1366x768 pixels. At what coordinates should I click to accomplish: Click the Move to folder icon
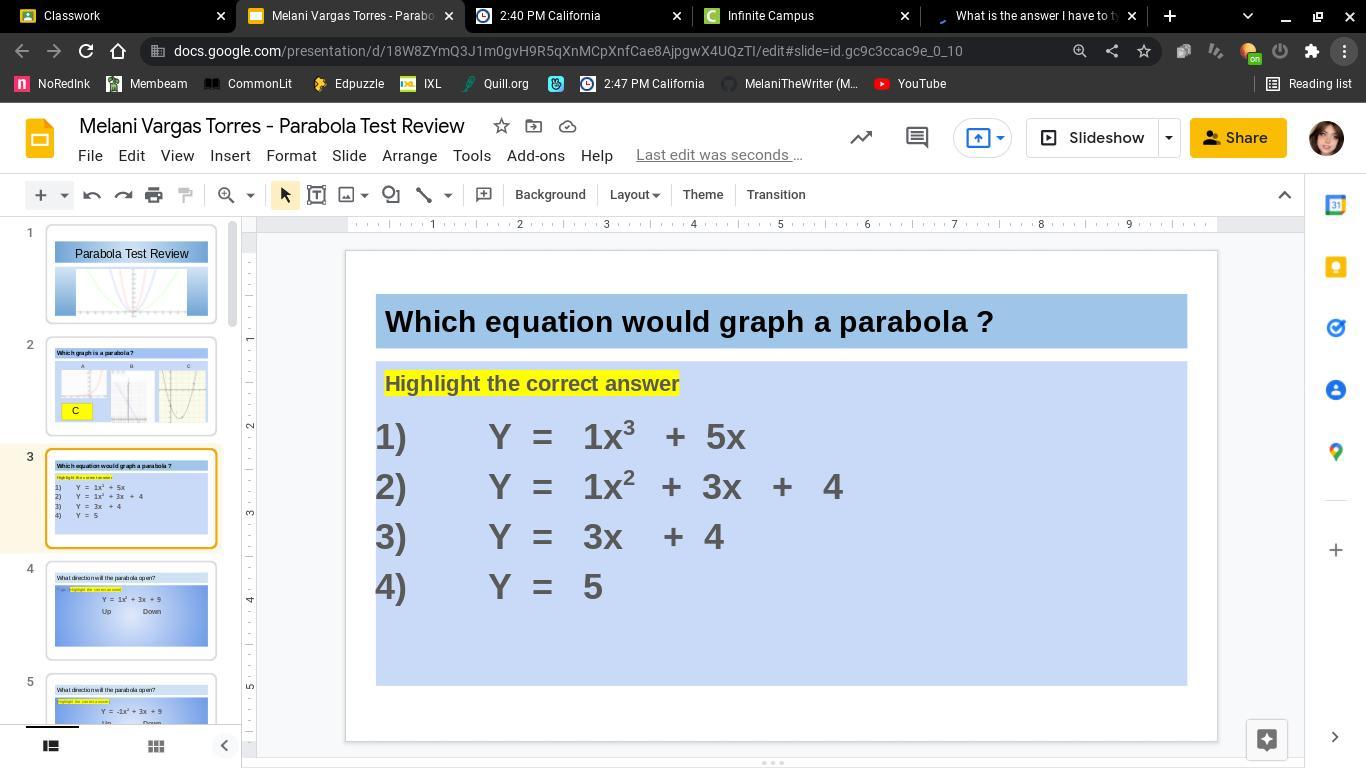[534, 126]
